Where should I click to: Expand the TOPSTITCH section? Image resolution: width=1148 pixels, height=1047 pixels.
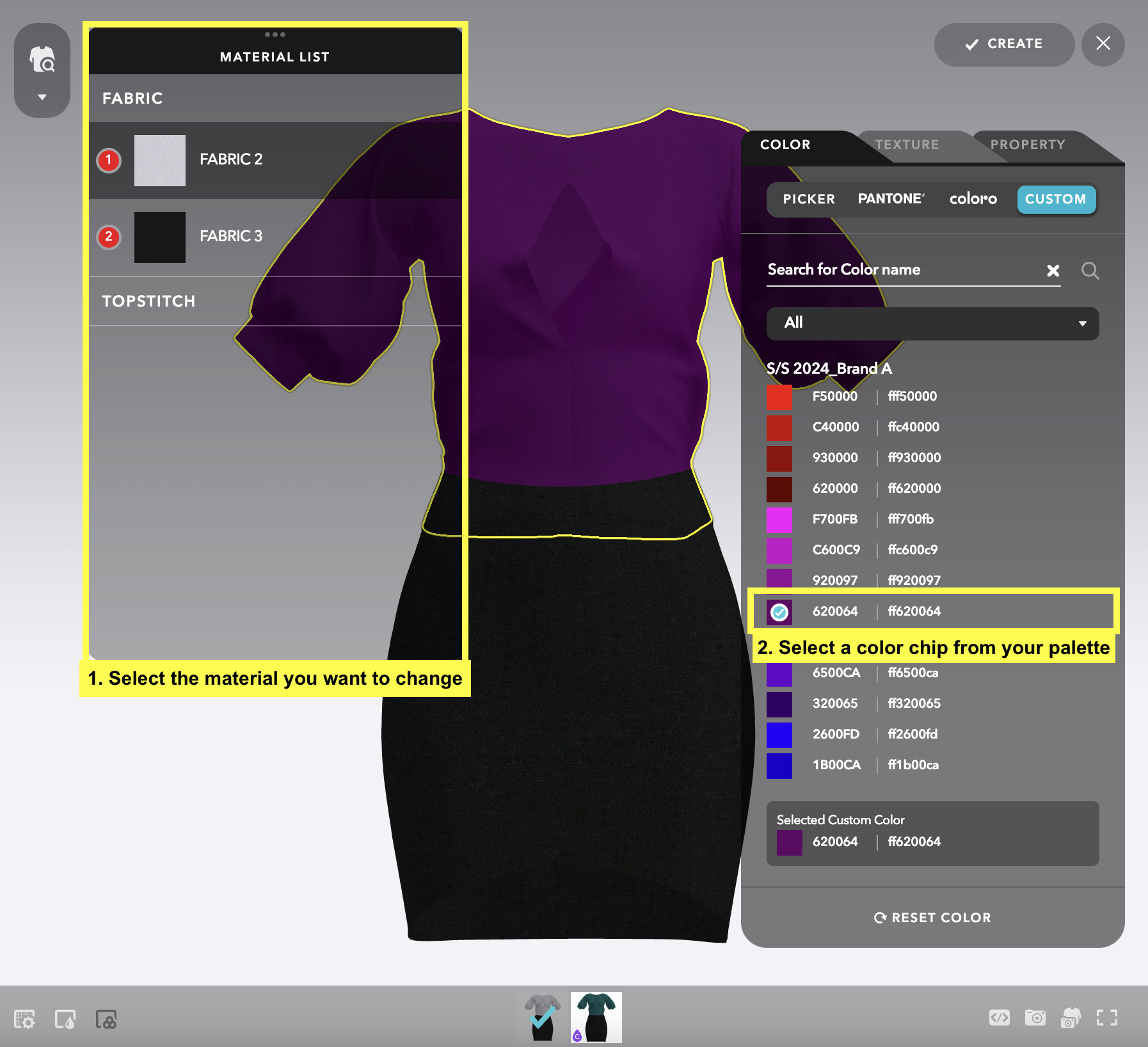(275, 301)
